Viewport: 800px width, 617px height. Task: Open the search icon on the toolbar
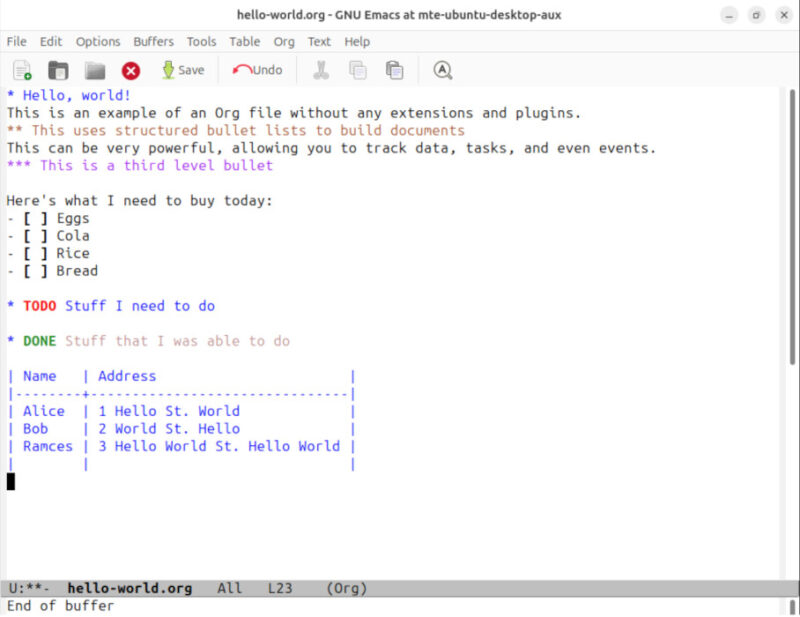pos(441,70)
